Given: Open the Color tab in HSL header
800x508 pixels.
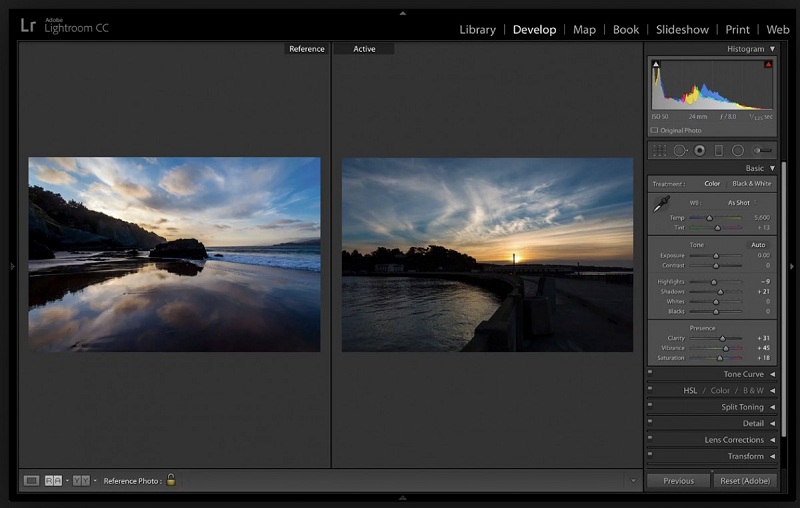Looking at the screenshot, I should click(x=720, y=391).
